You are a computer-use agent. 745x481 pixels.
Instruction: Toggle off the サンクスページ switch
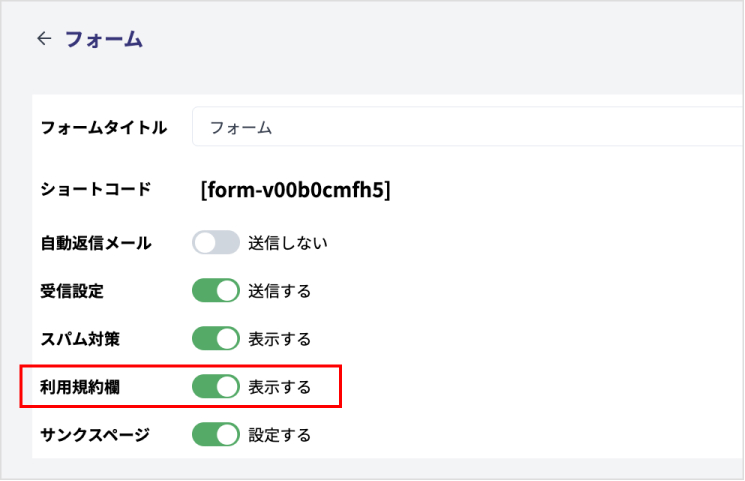point(216,434)
